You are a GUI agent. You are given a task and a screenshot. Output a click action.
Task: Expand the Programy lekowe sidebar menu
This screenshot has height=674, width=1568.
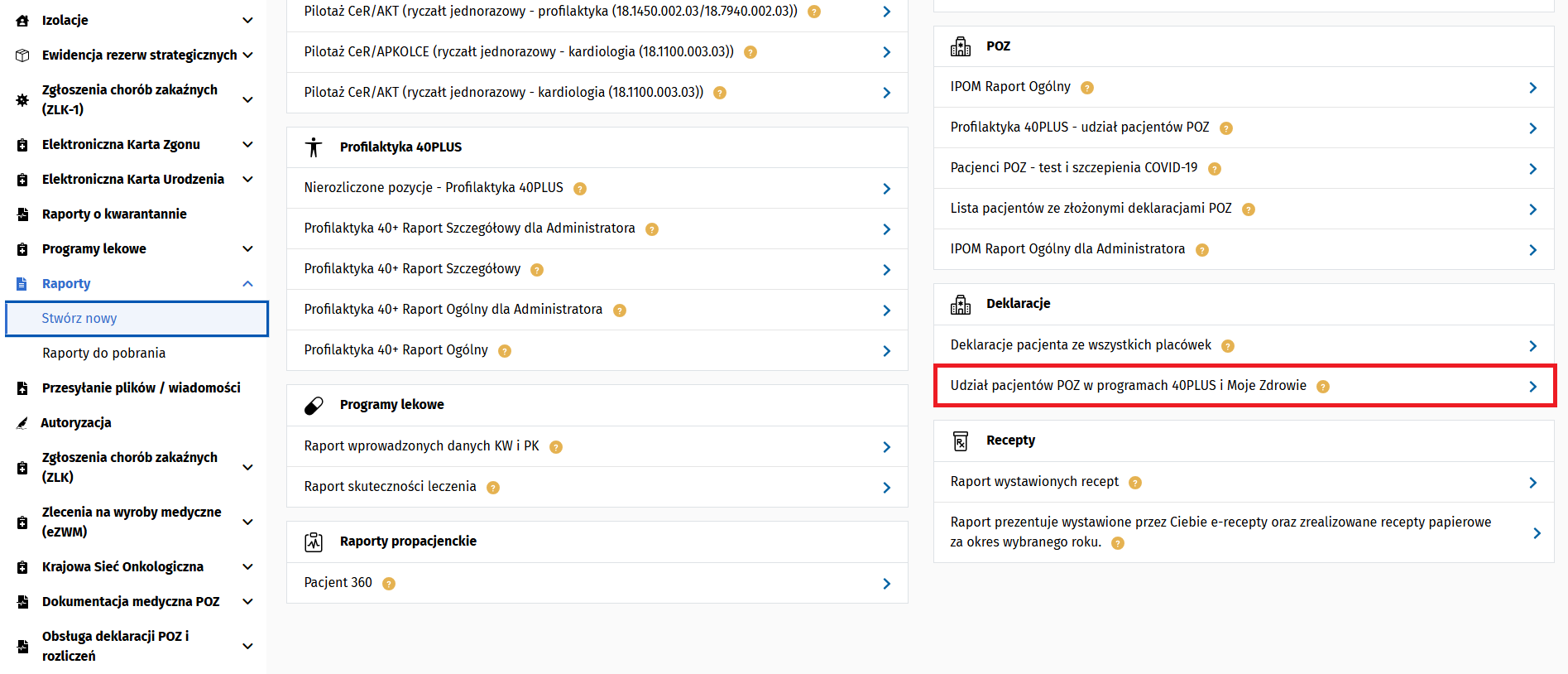click(247, 249)
